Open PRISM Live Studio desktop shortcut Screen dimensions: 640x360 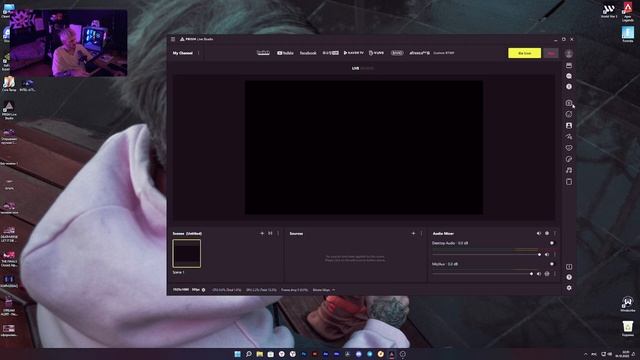(9, 110)
